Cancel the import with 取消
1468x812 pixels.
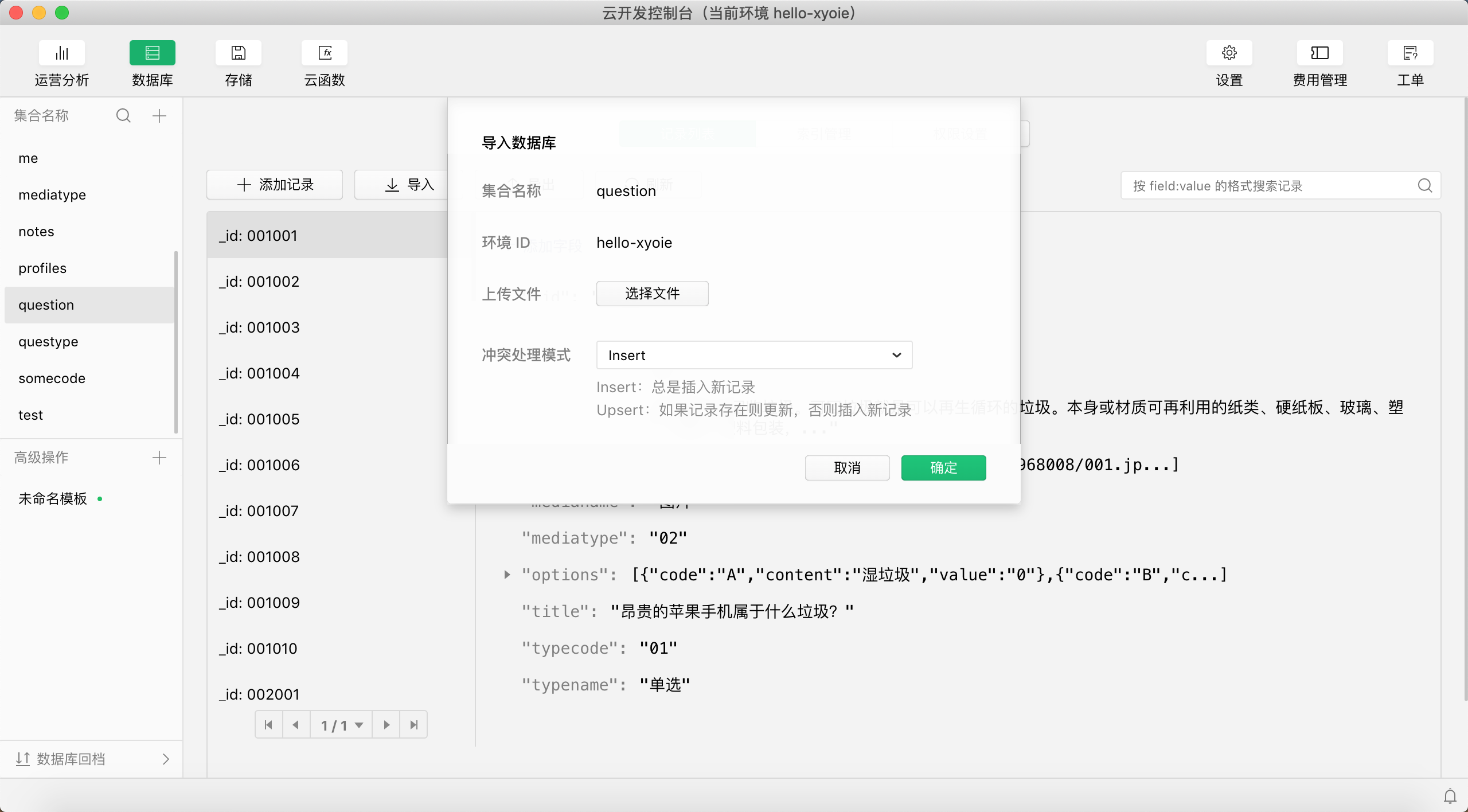[847, 468]
